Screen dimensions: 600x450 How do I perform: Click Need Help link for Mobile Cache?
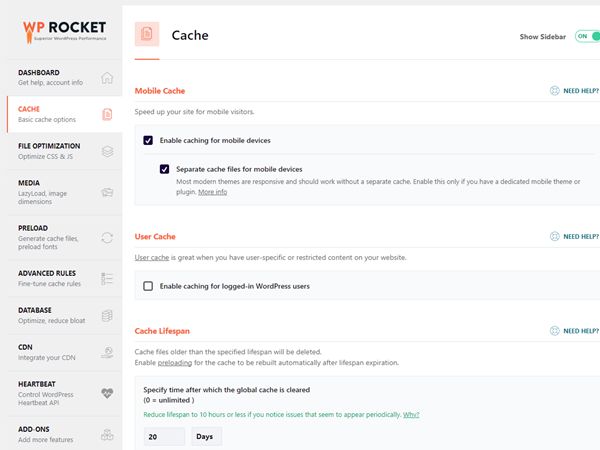click(x=581, y=91)
